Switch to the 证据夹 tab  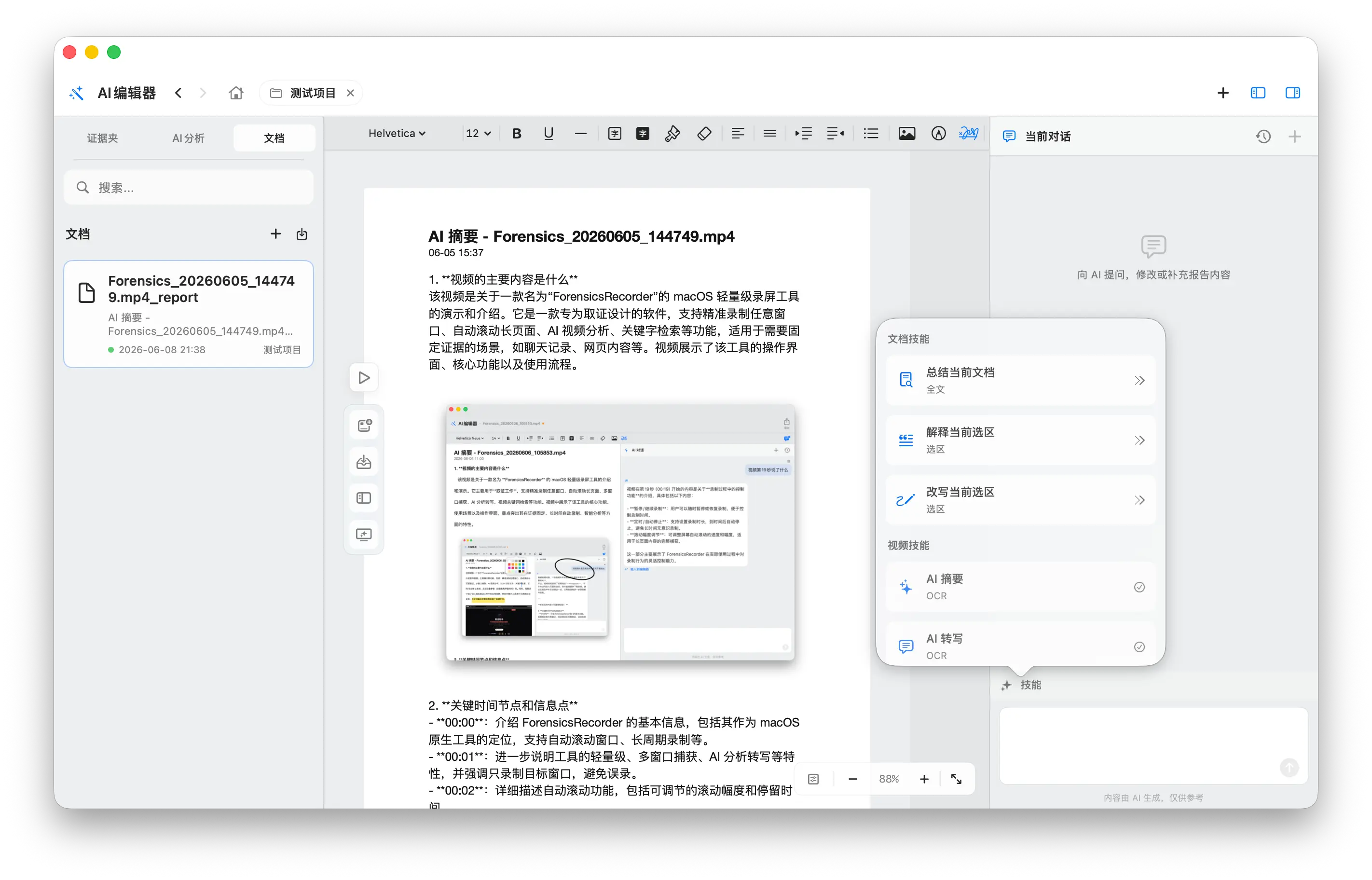pos(102,137)
